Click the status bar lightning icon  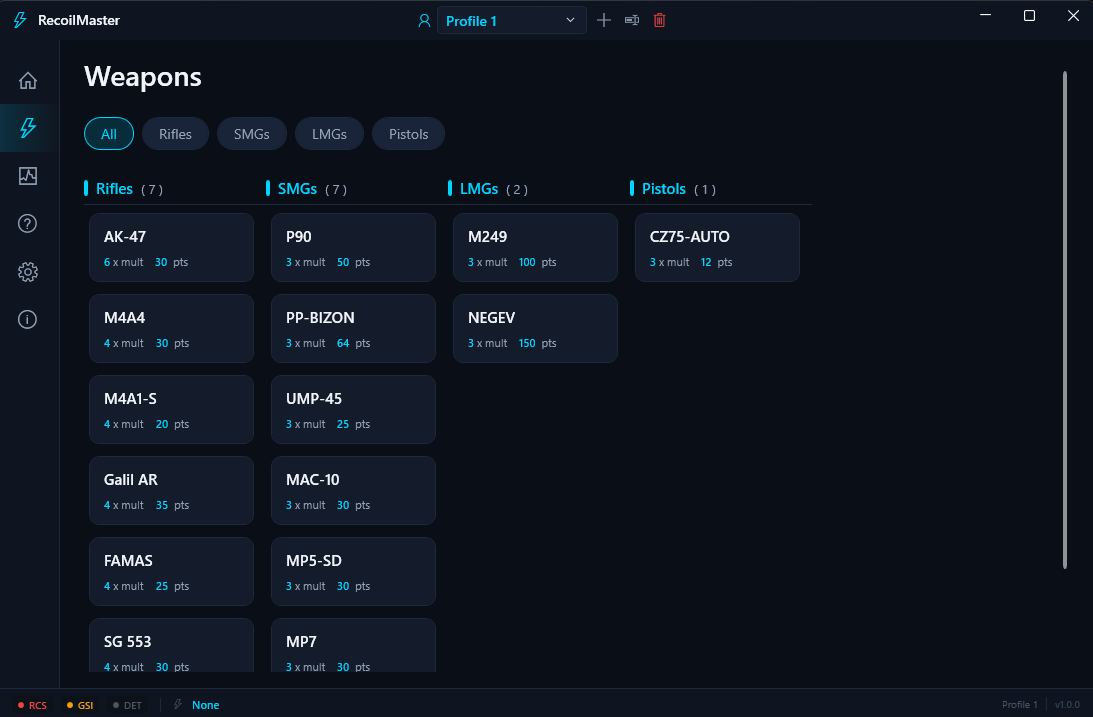click(x=178, y=704)
